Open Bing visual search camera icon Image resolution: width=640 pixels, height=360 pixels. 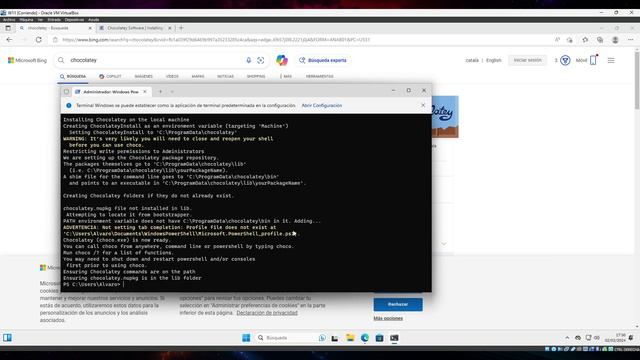(260, 60)
